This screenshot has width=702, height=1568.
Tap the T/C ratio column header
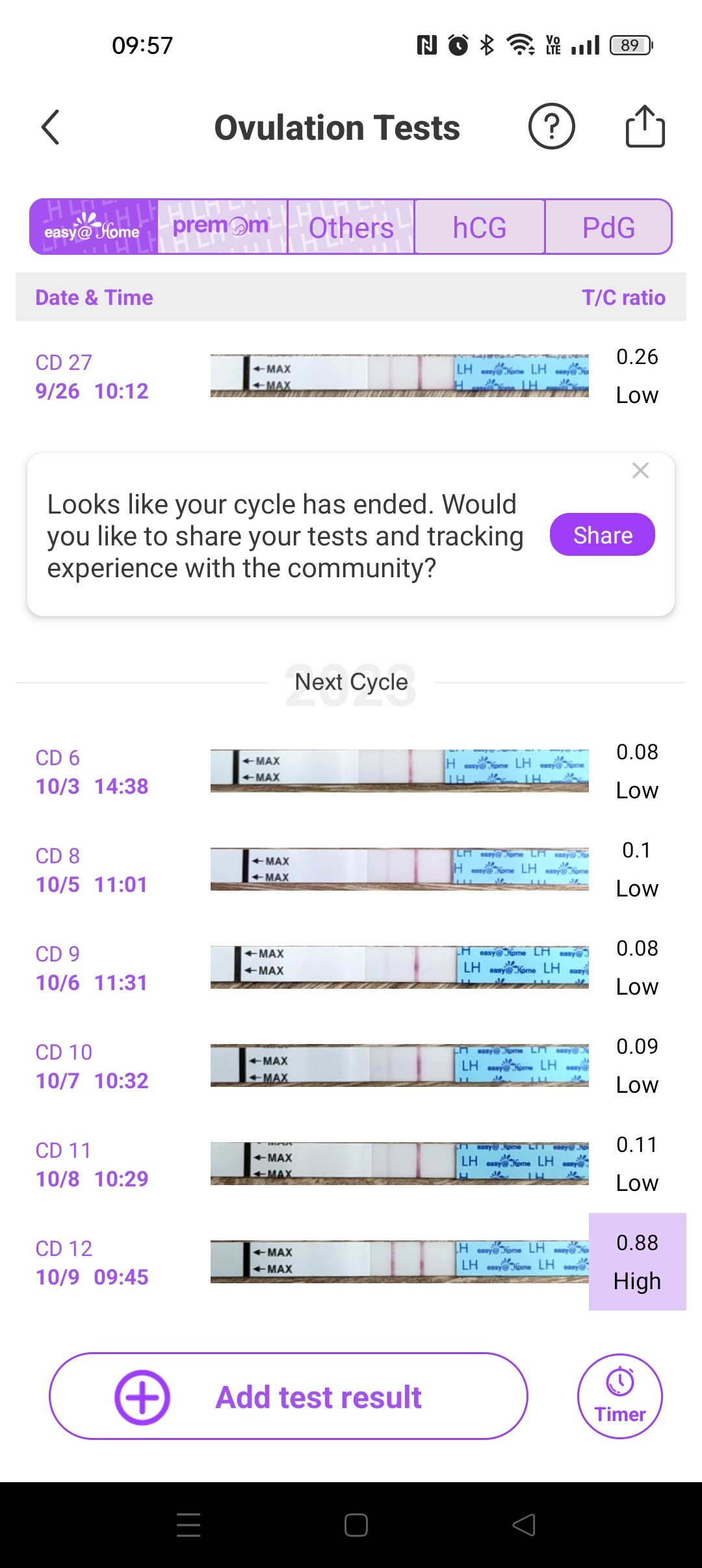[623, 298]
